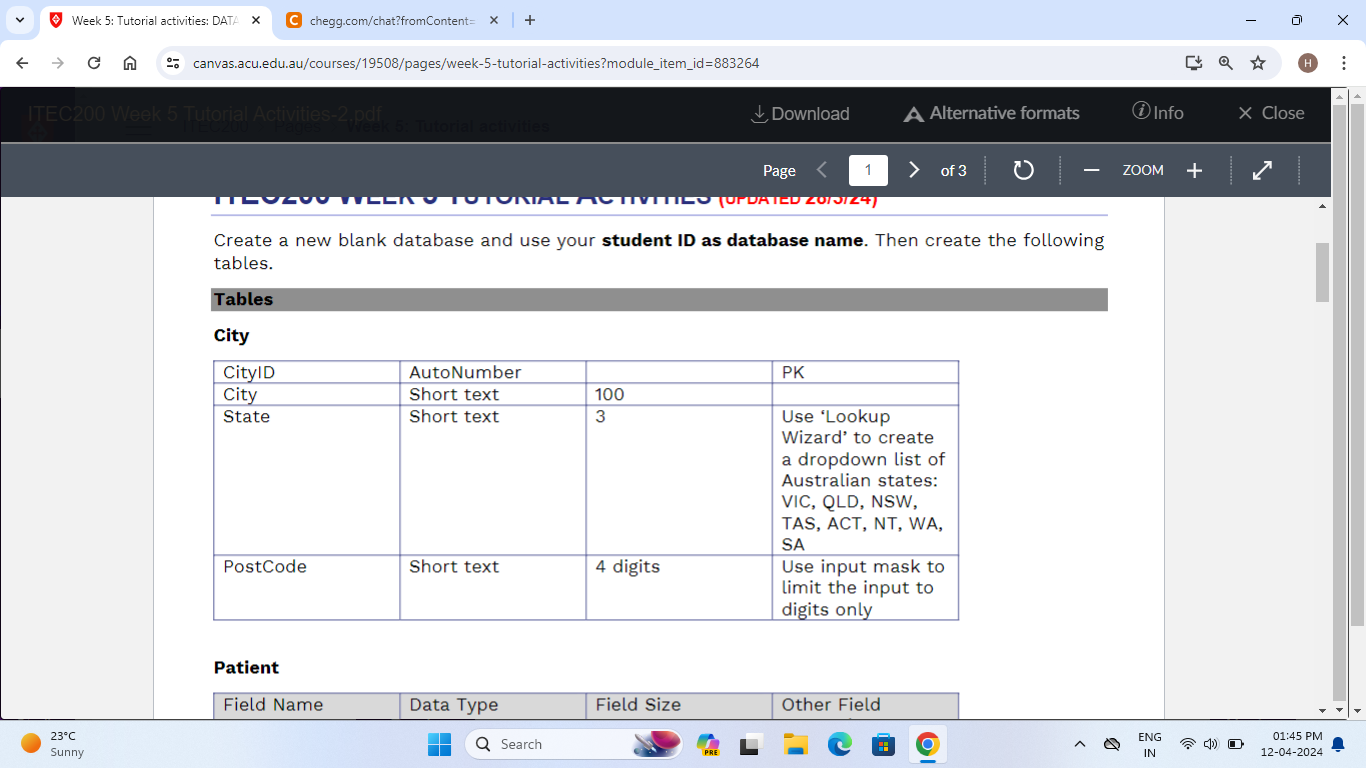Open the Windows Start menu
Screen dimensions: 1366x768
click(439, 744)
